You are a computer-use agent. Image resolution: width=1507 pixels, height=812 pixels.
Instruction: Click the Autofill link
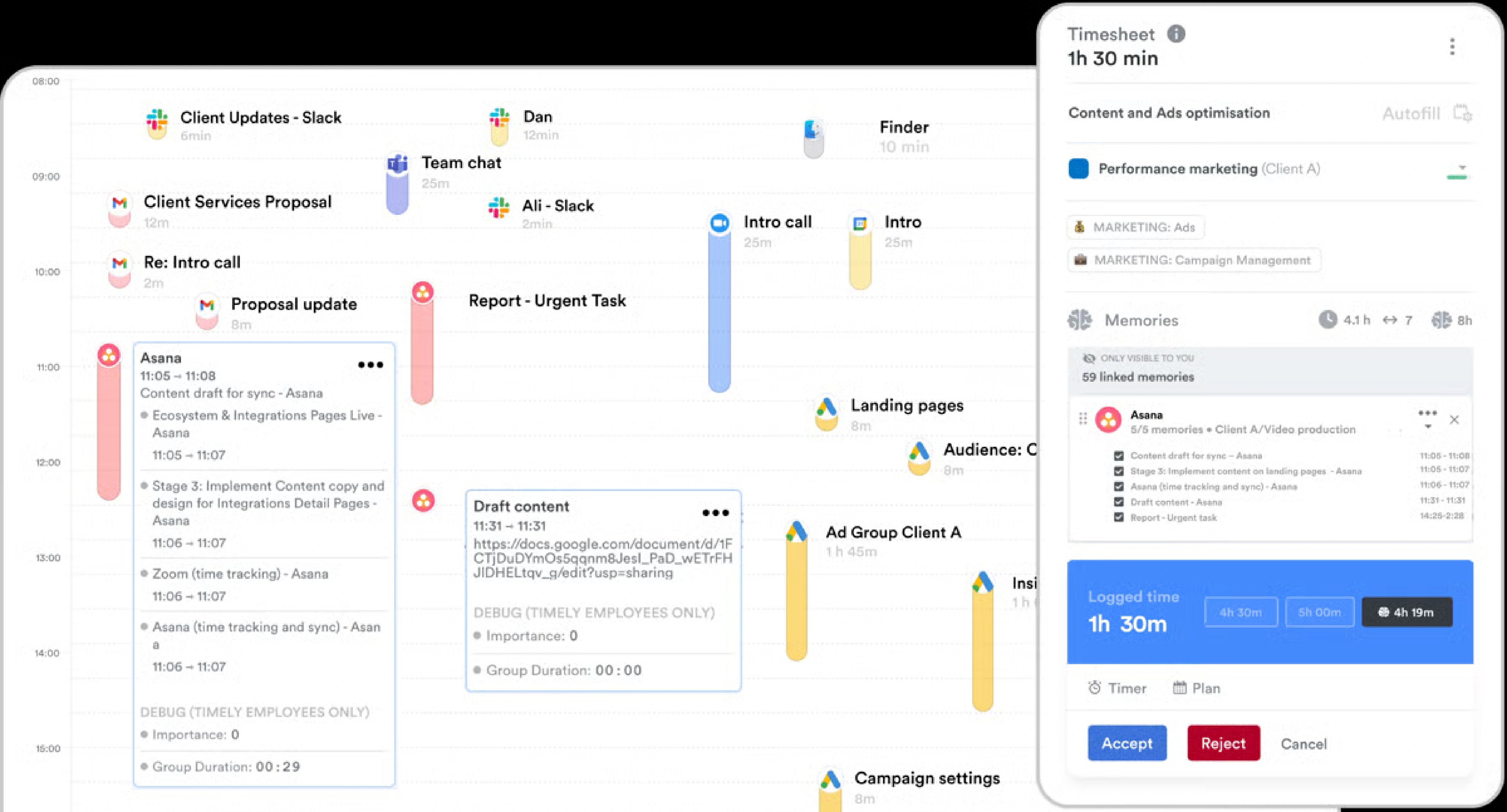click(x=1411, y=113)
